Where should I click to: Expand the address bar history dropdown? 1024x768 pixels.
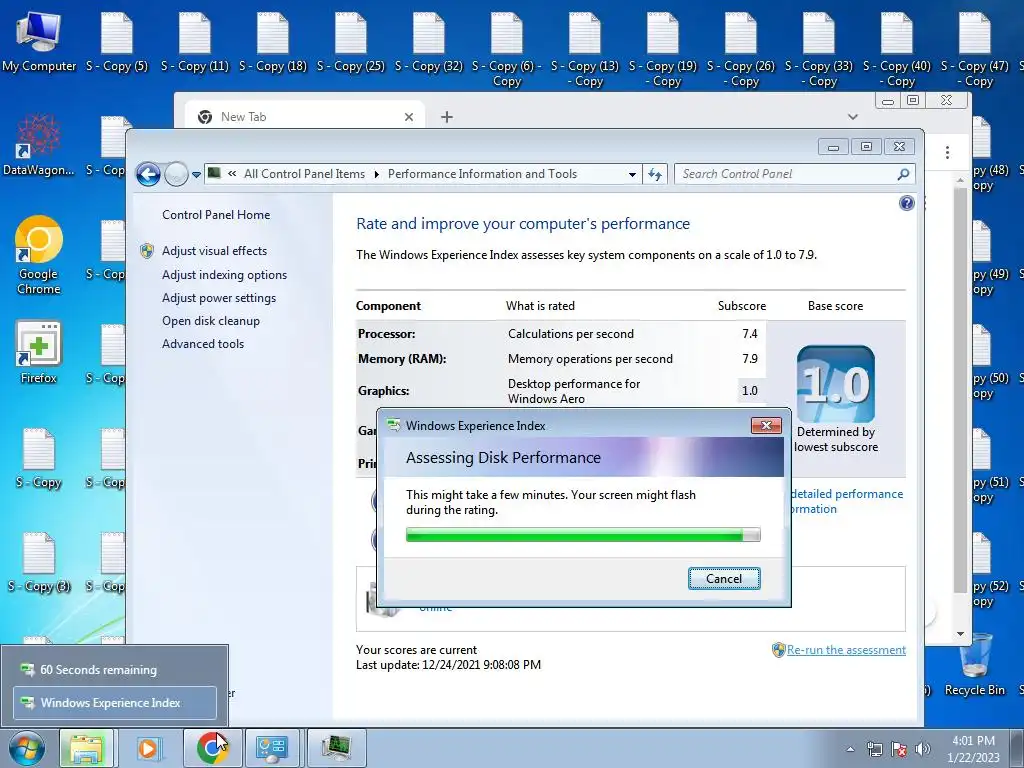coord(632,174)
